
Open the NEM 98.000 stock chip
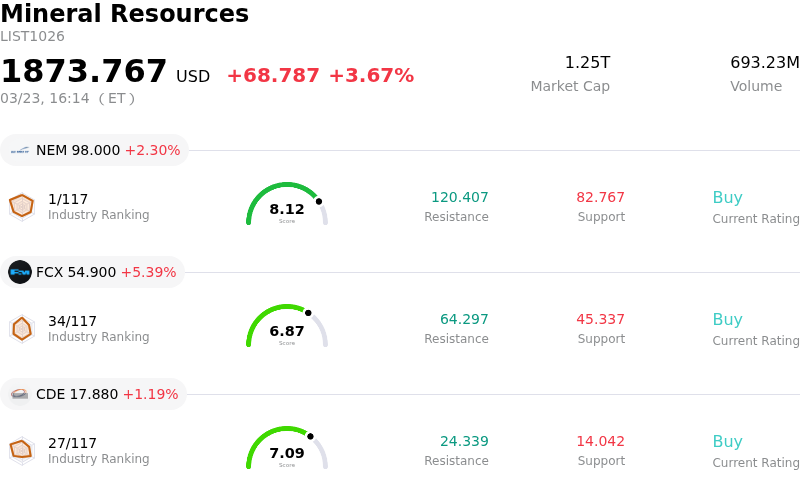click(95, 151)
